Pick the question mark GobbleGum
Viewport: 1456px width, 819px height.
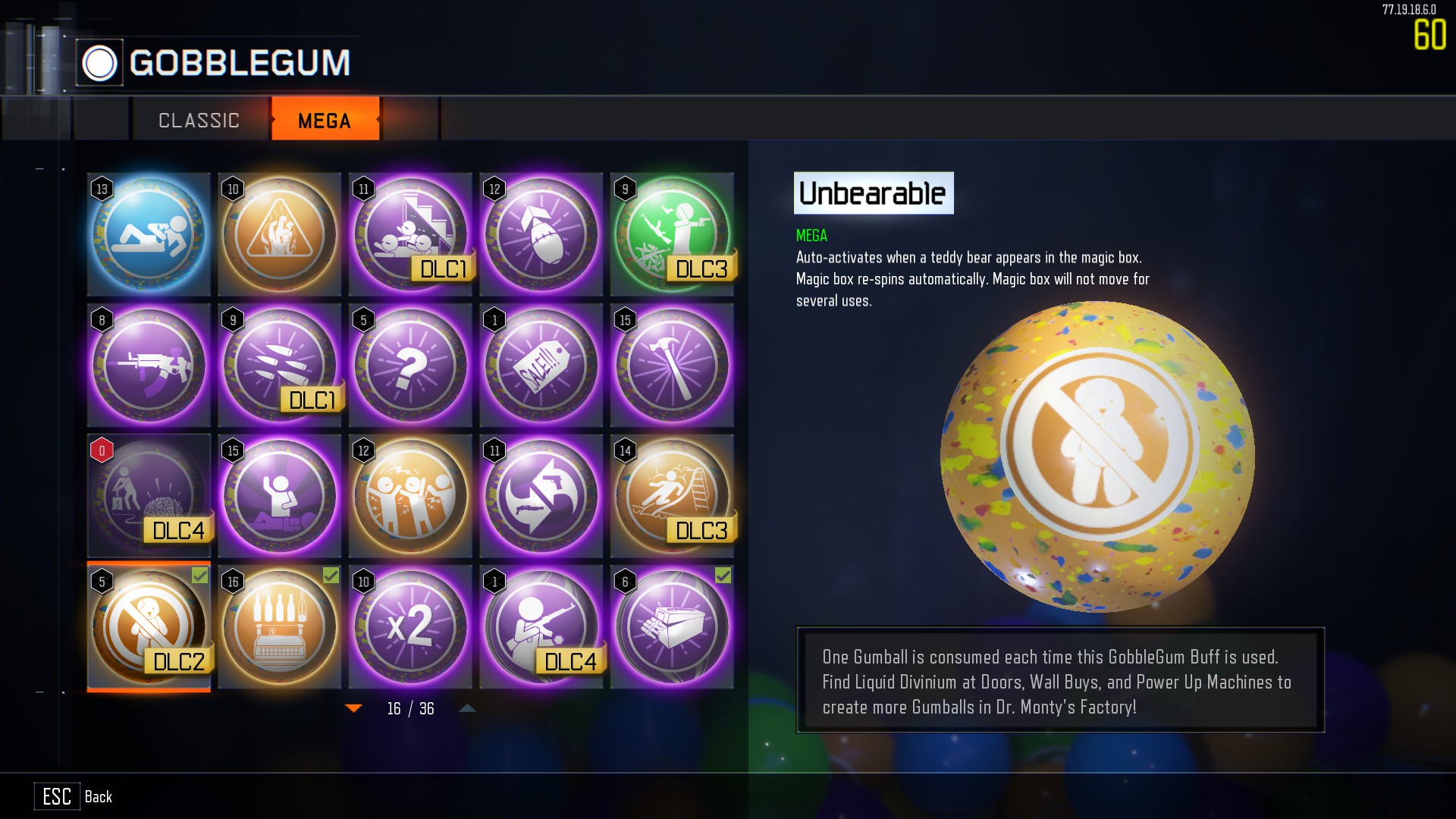(410, 366)
